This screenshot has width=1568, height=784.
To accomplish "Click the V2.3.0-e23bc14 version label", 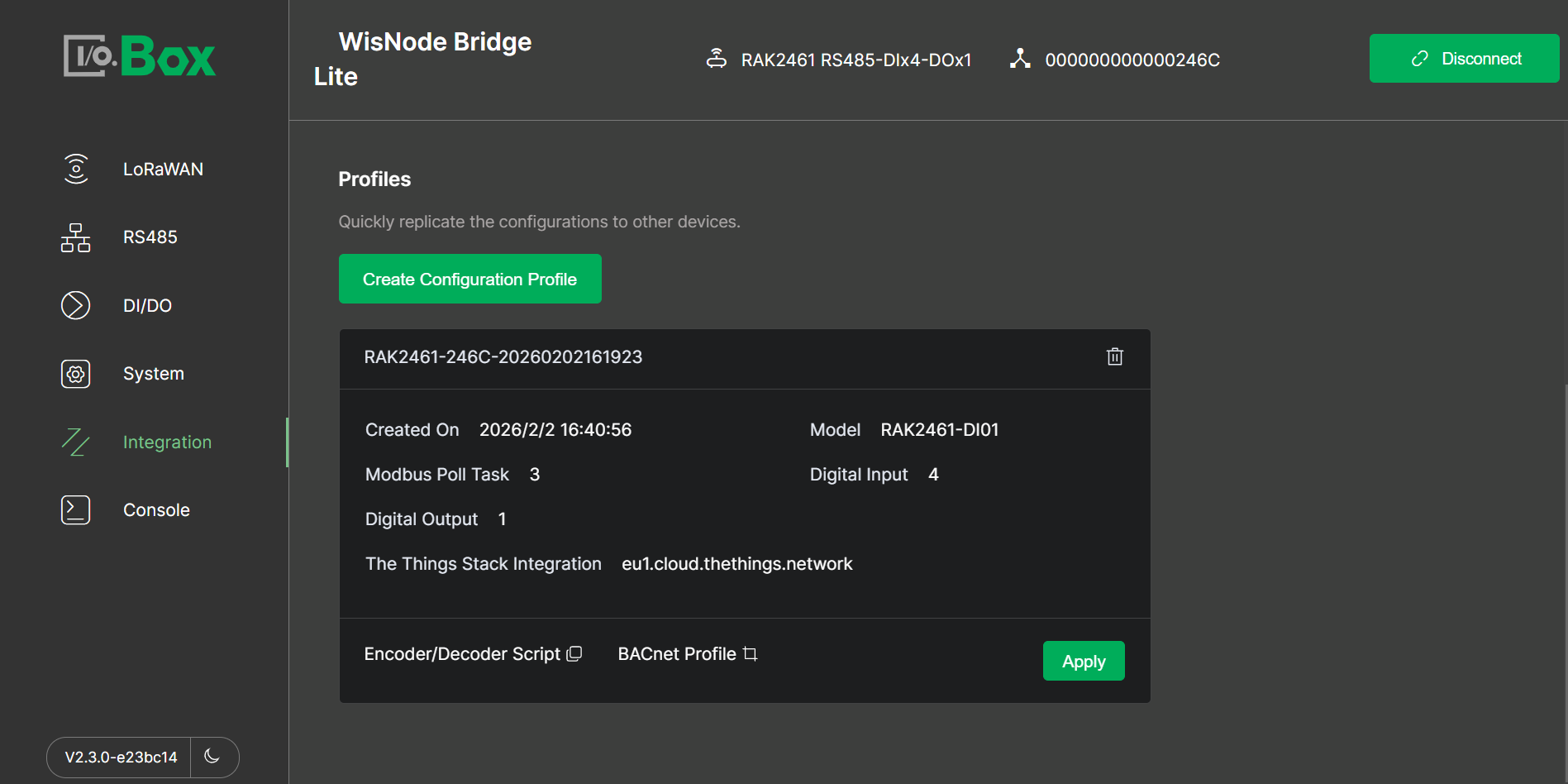I will pos(121,758).
